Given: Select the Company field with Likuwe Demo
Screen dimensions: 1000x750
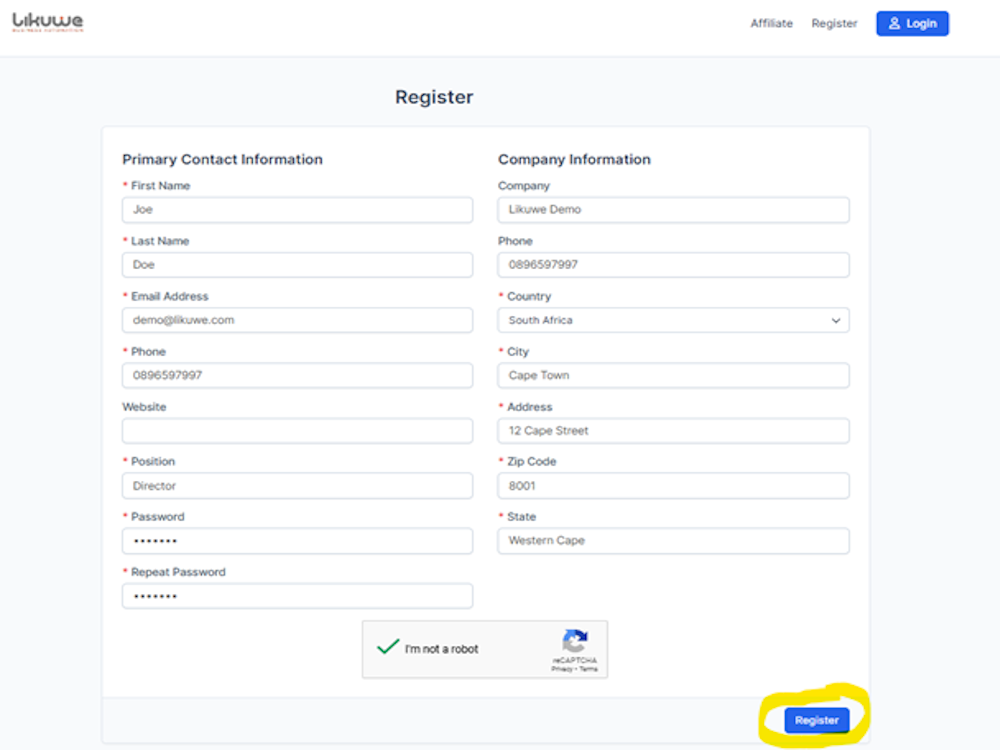Looking at the screenshot, I should [x=673, y=210].
